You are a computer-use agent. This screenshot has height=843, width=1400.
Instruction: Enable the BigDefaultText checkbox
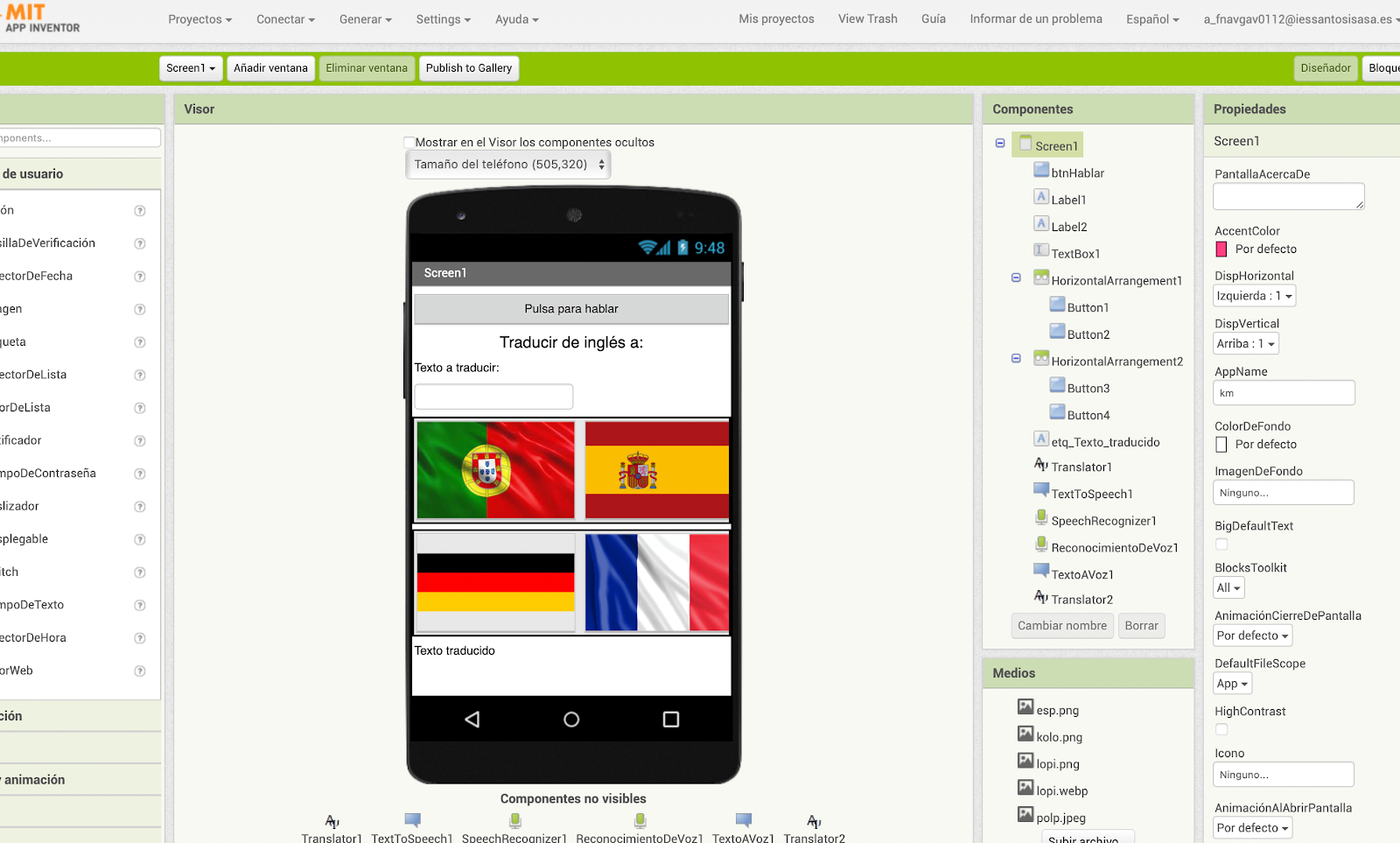coord(1221,544)
